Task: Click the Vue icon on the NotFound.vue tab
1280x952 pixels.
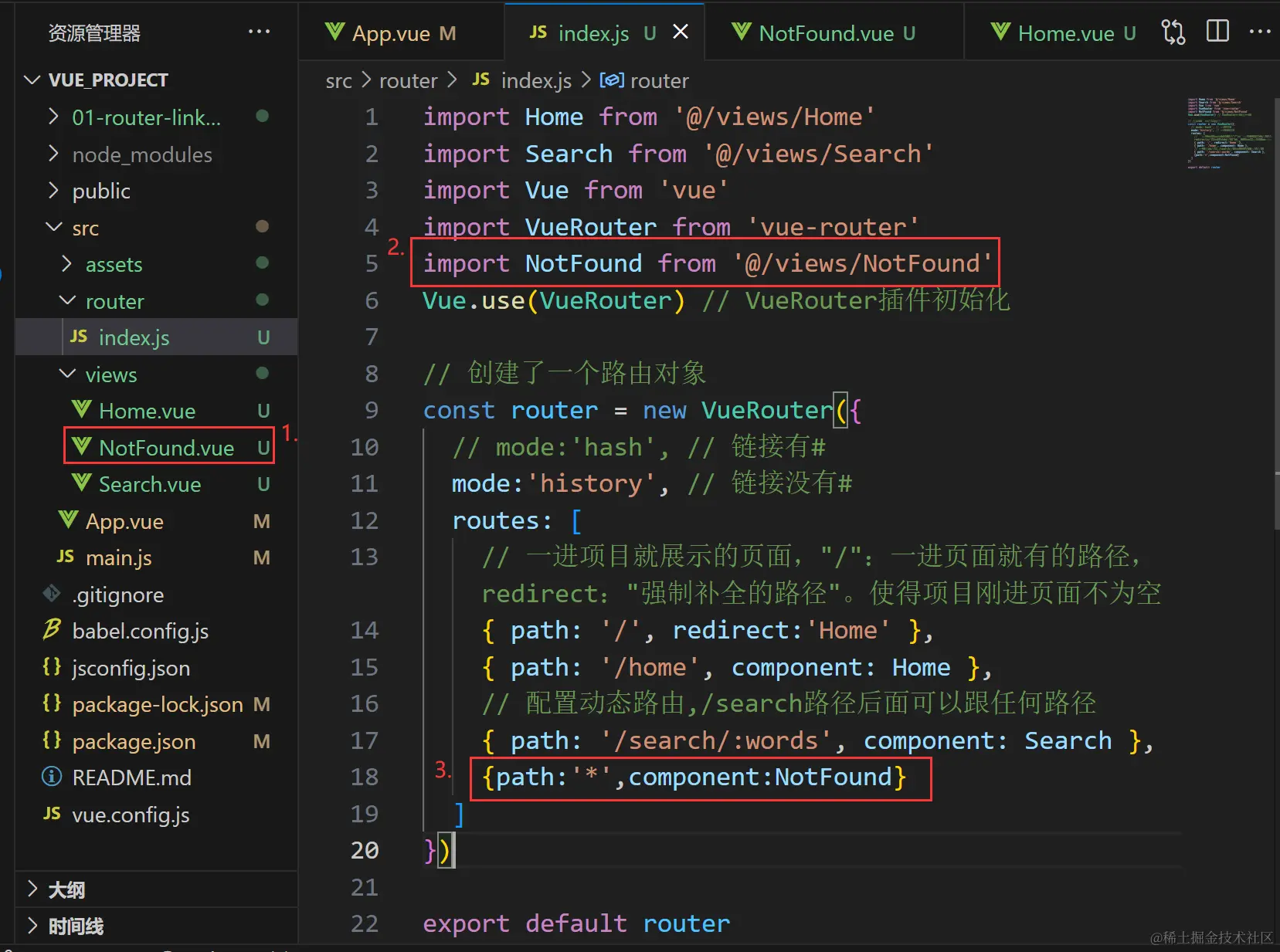Action: pos(742,32)
